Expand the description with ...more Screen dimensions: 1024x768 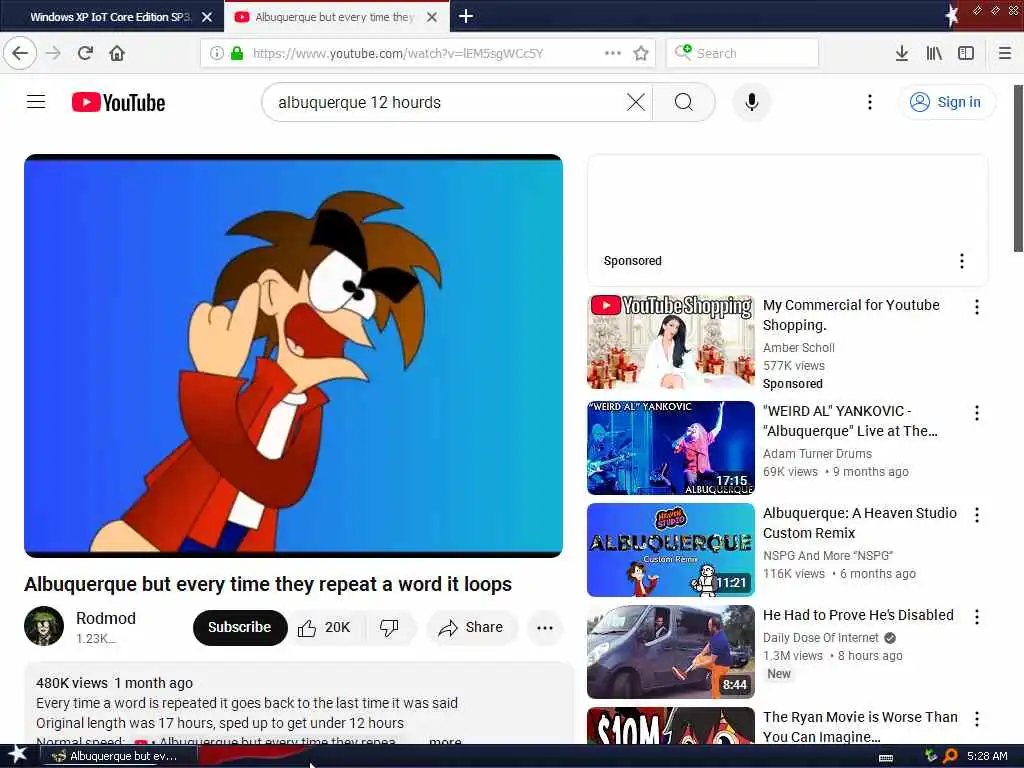pos(445,741)
